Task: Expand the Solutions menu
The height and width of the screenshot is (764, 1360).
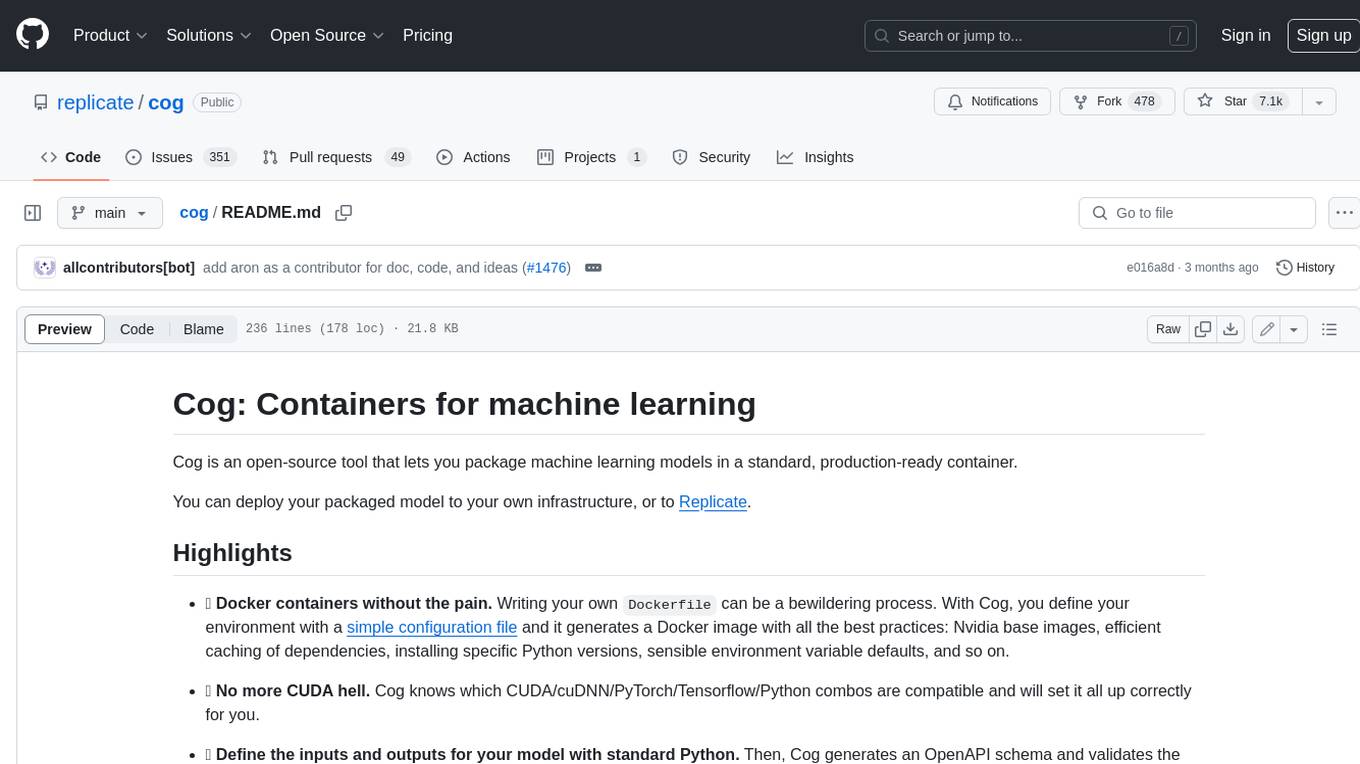Action: tap(209, 35)
